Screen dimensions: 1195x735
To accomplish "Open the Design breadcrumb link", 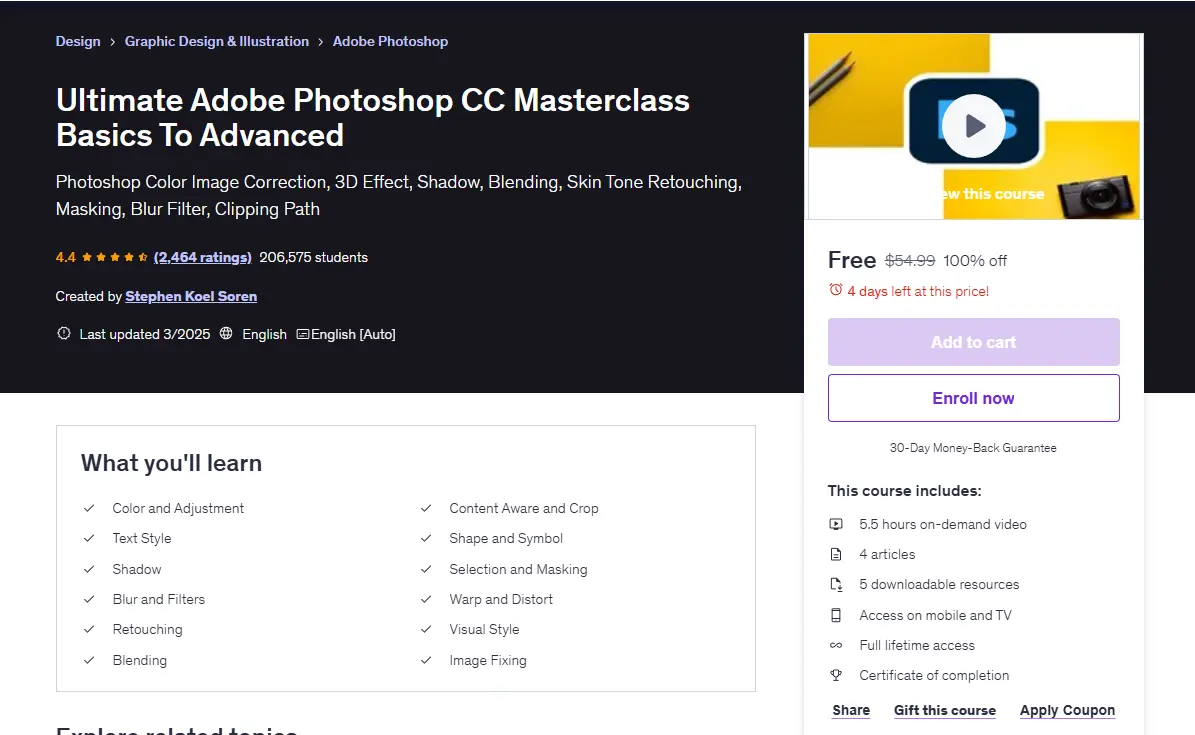I will (x=78, y=41).
